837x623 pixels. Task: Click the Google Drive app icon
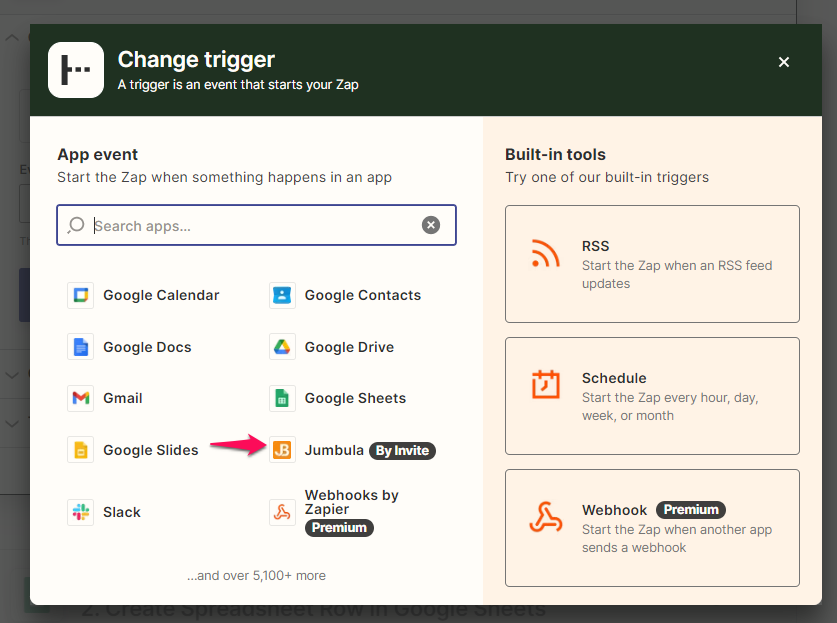click(x=282, y=347)
